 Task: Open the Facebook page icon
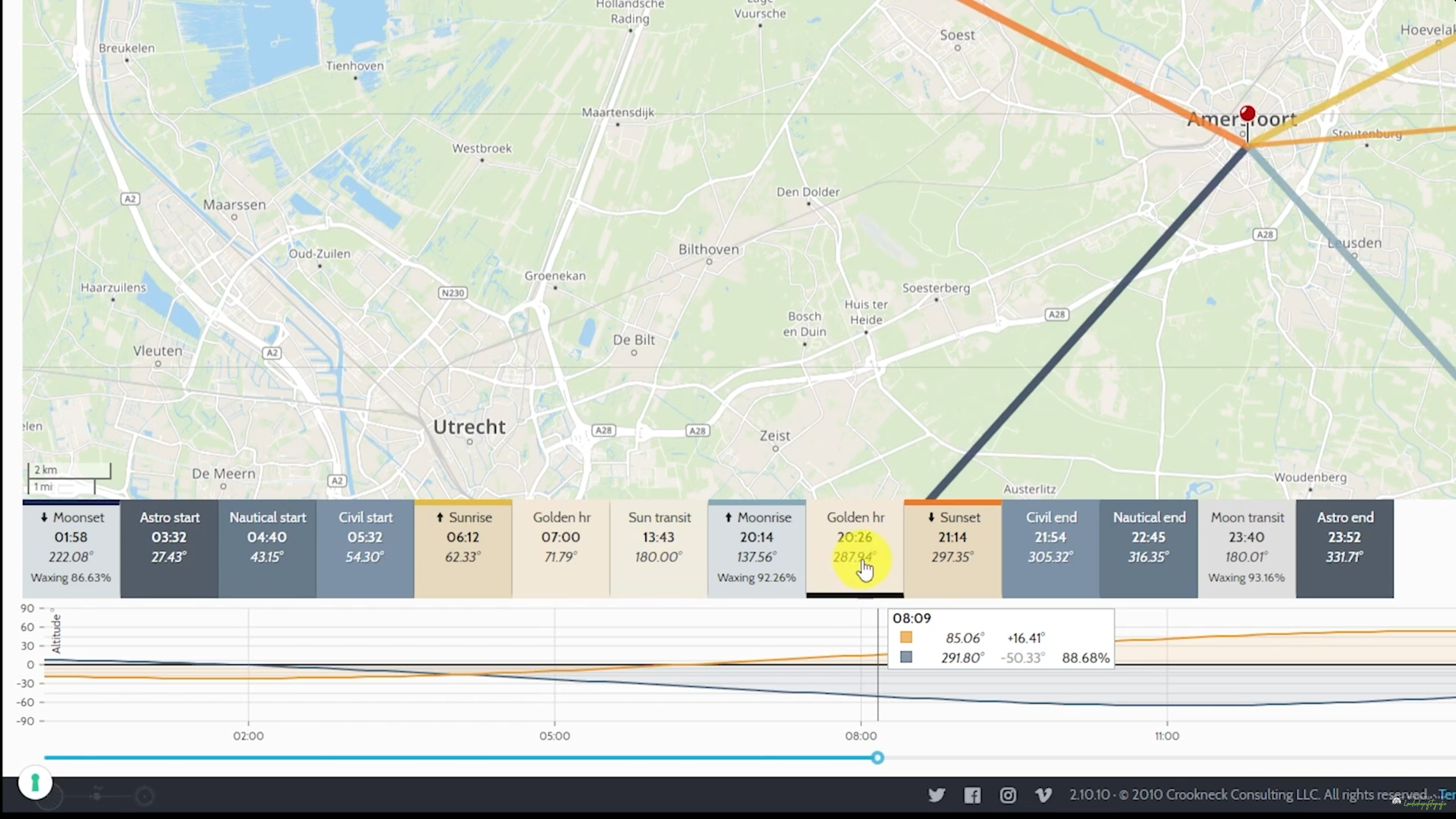(972, 795)
